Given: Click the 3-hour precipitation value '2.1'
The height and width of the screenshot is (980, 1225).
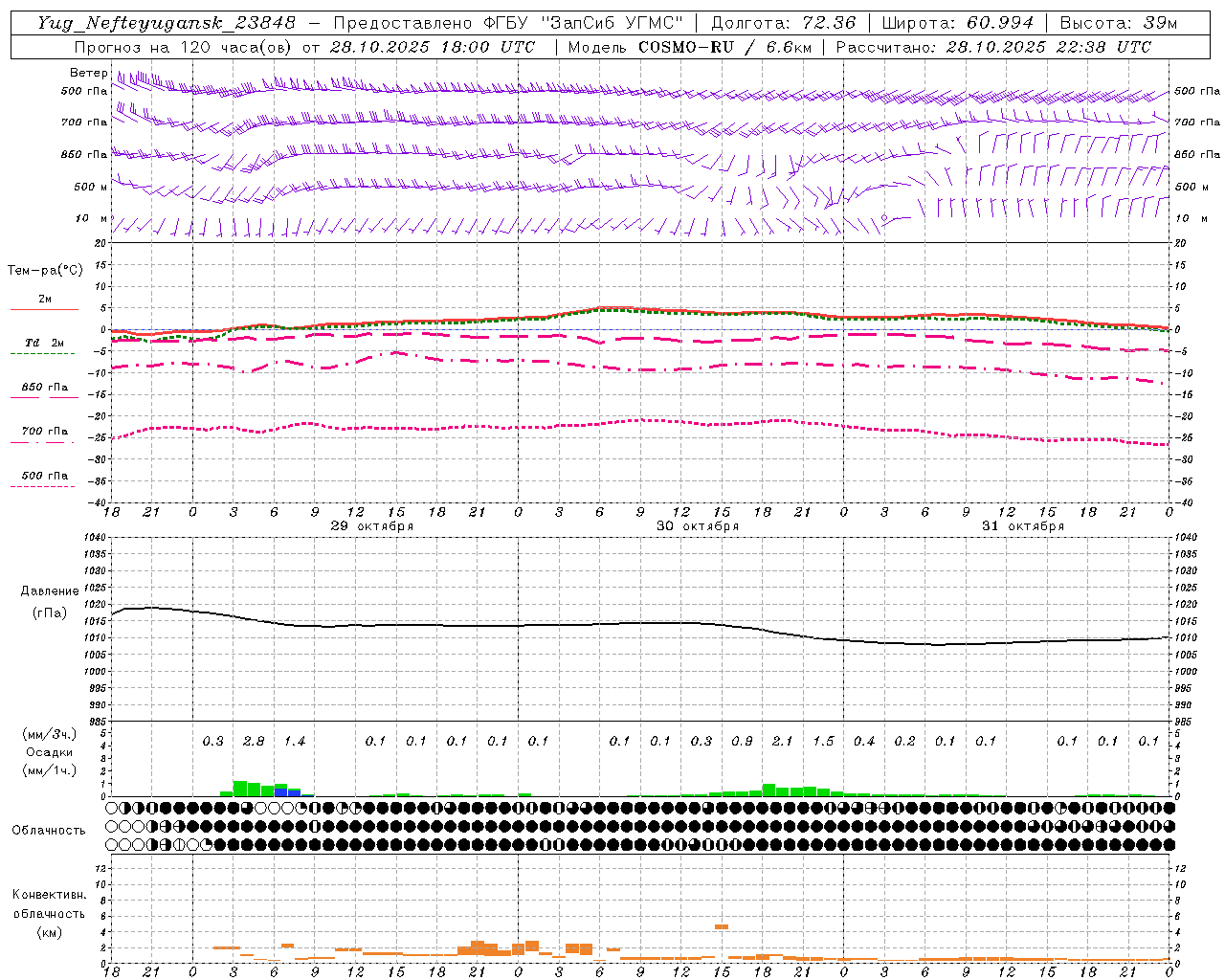Looking at the screenshot, I should coord(783,742).
